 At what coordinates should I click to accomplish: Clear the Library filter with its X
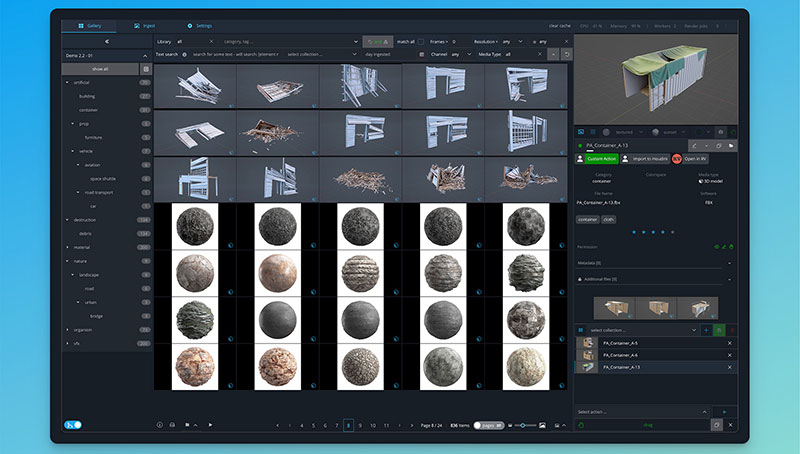pos(211,41)
